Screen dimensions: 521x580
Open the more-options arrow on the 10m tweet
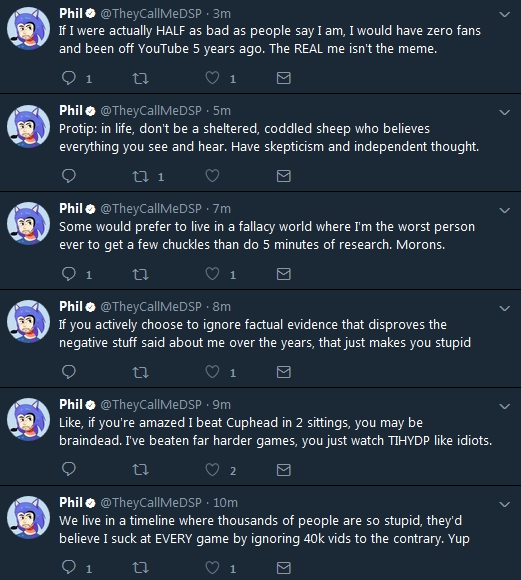coord(505,504)
